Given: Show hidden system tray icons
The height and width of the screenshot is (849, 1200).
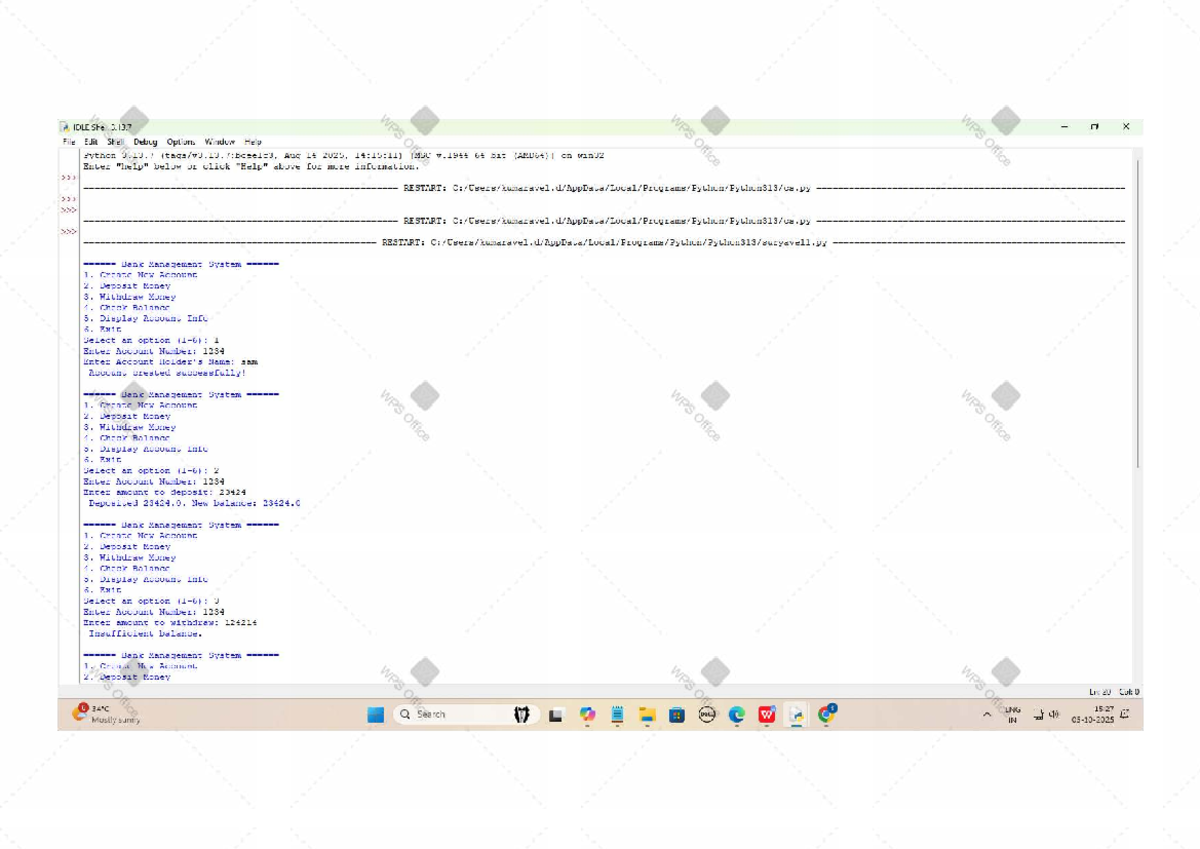Looking at the screenshot, I should [987, 714].
